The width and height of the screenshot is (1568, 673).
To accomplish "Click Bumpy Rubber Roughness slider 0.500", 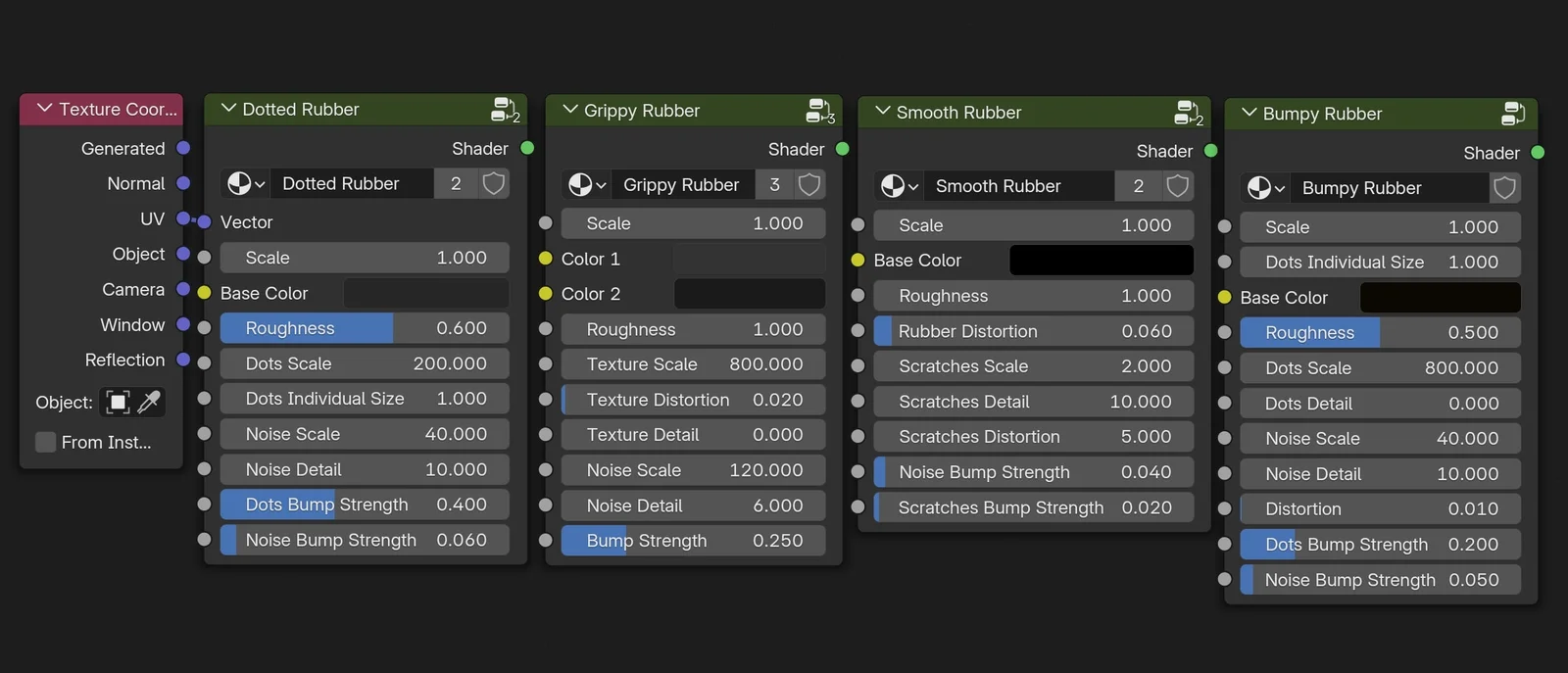I will pos(1380,333).
